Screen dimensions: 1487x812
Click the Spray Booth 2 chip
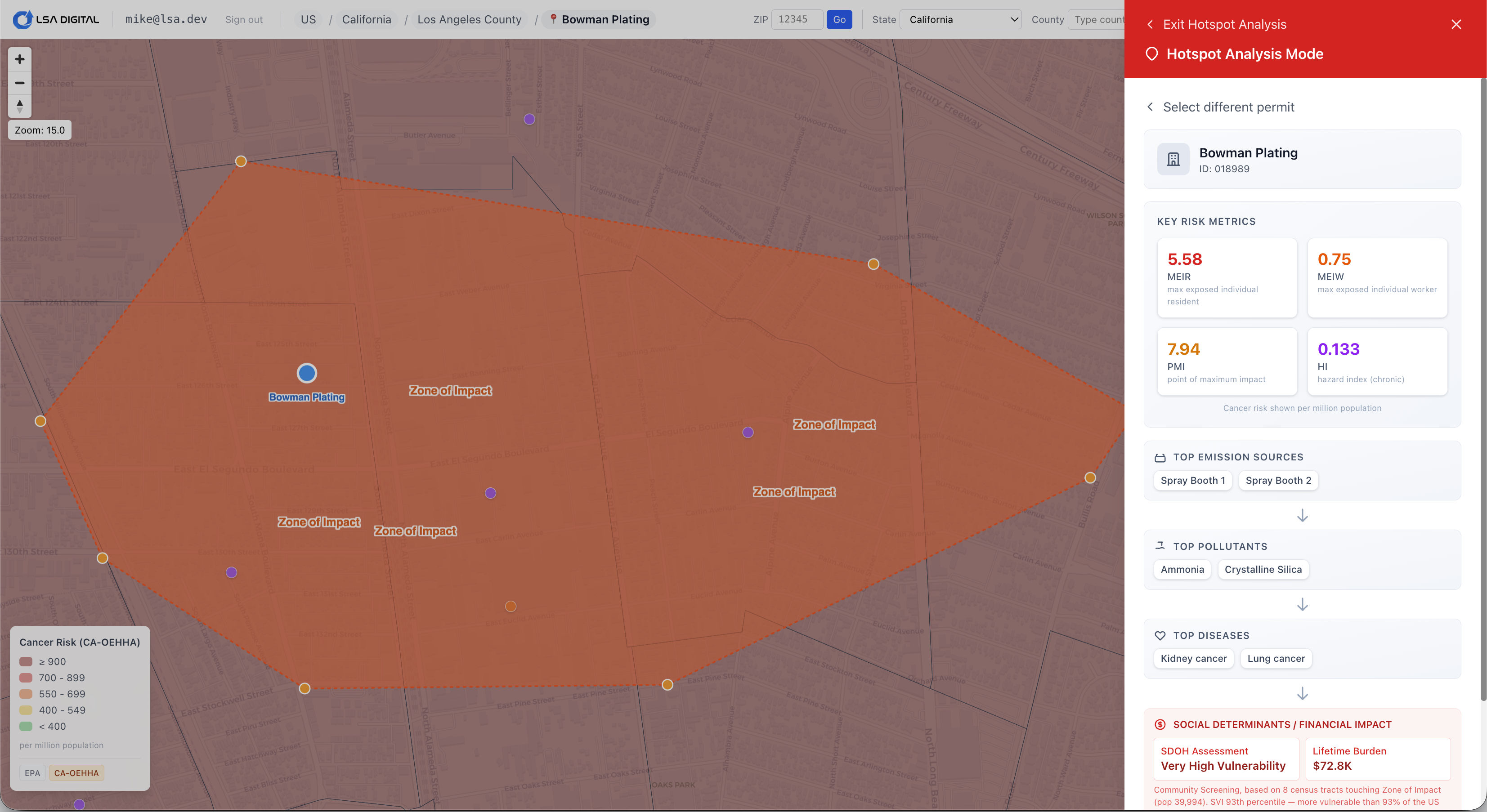click(x=1278, y=480)
